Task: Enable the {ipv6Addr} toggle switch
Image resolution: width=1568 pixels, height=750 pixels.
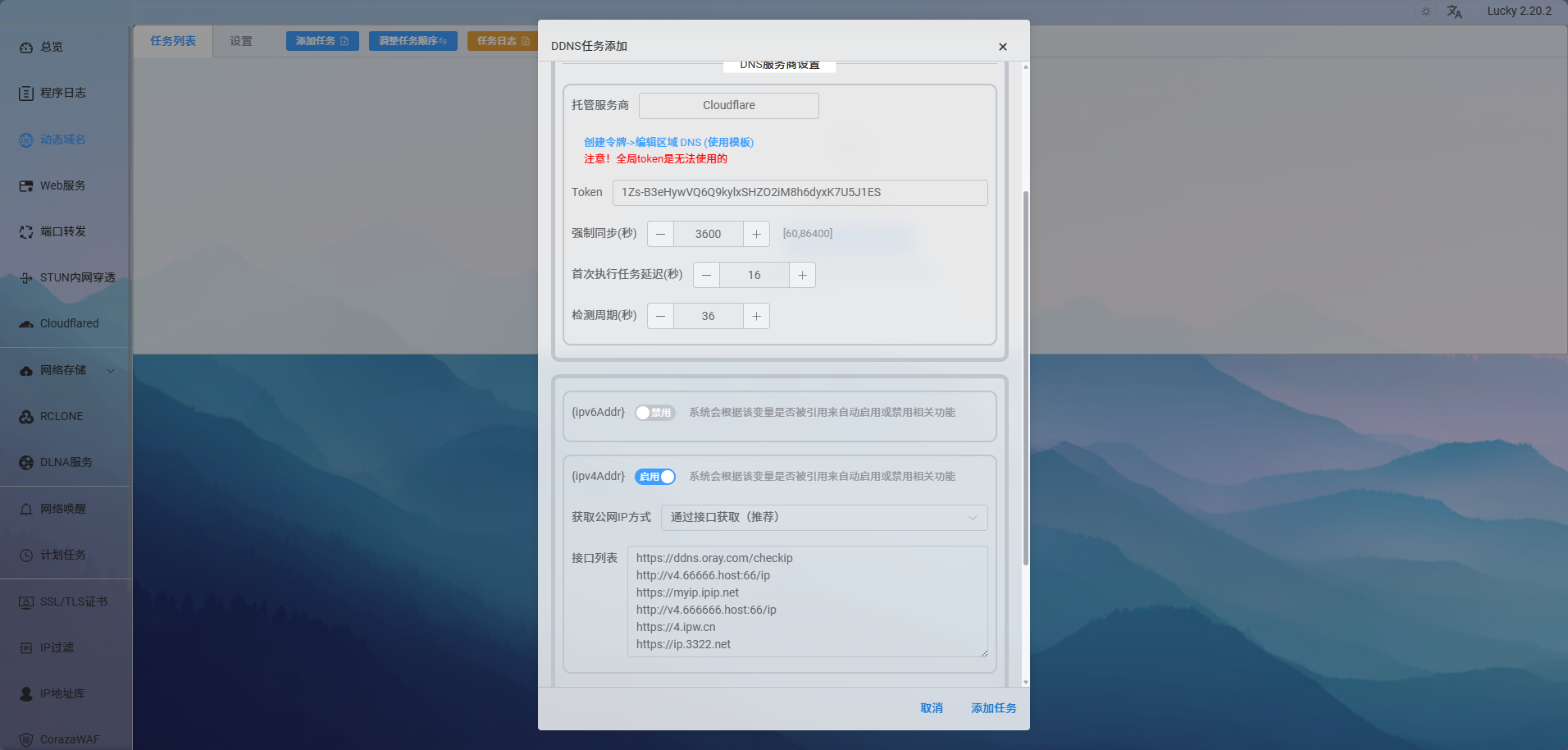Action: click(654, 413)
